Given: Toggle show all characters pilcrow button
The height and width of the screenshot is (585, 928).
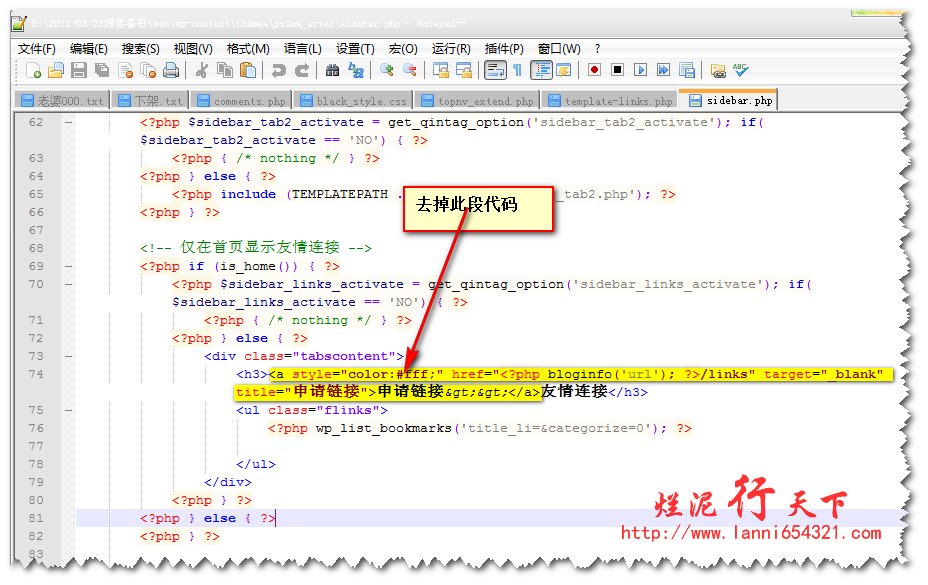Looking at the screenshot, I should (517, 70).
